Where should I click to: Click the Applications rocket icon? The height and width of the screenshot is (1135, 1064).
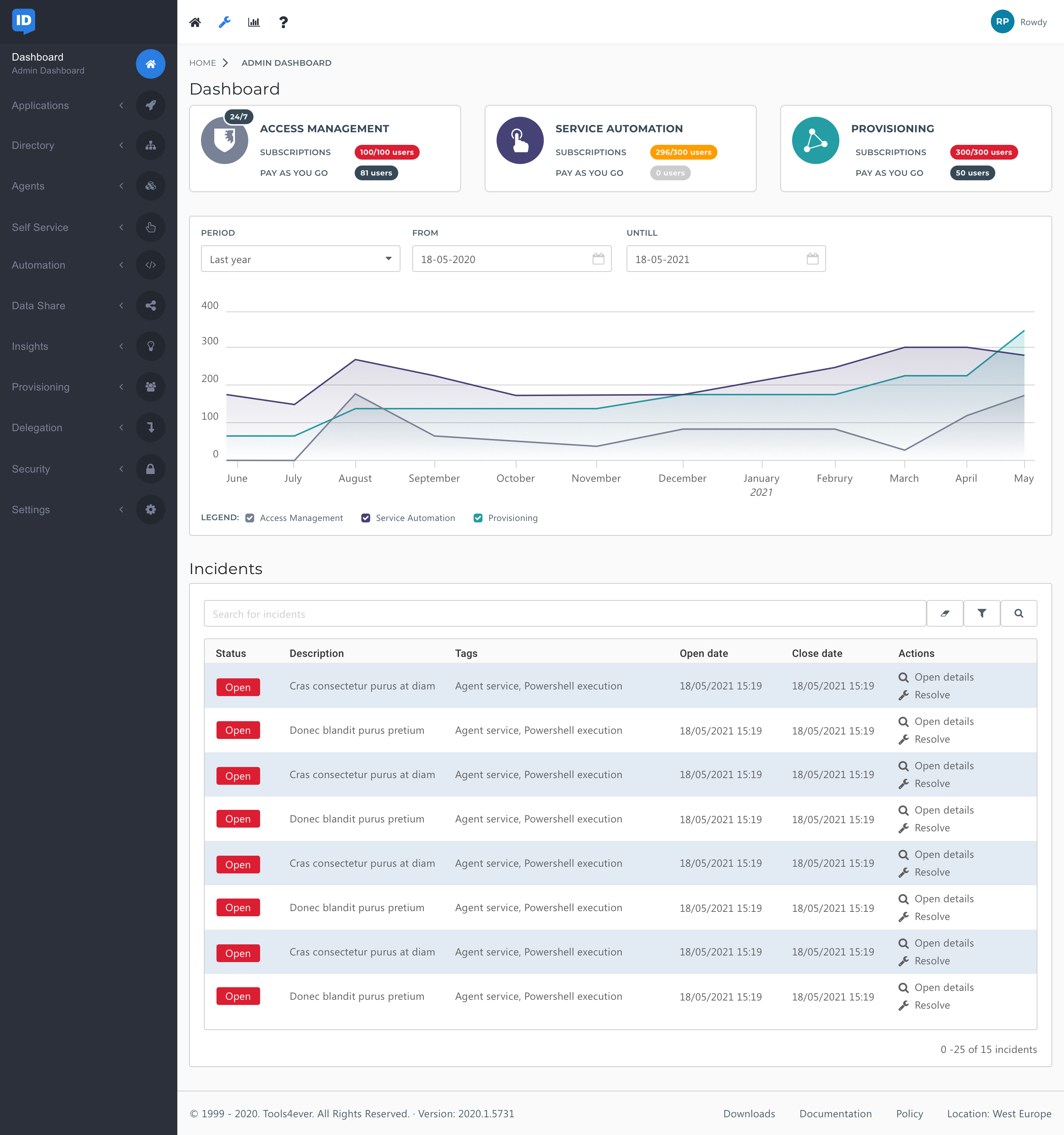tap(151, 105)
